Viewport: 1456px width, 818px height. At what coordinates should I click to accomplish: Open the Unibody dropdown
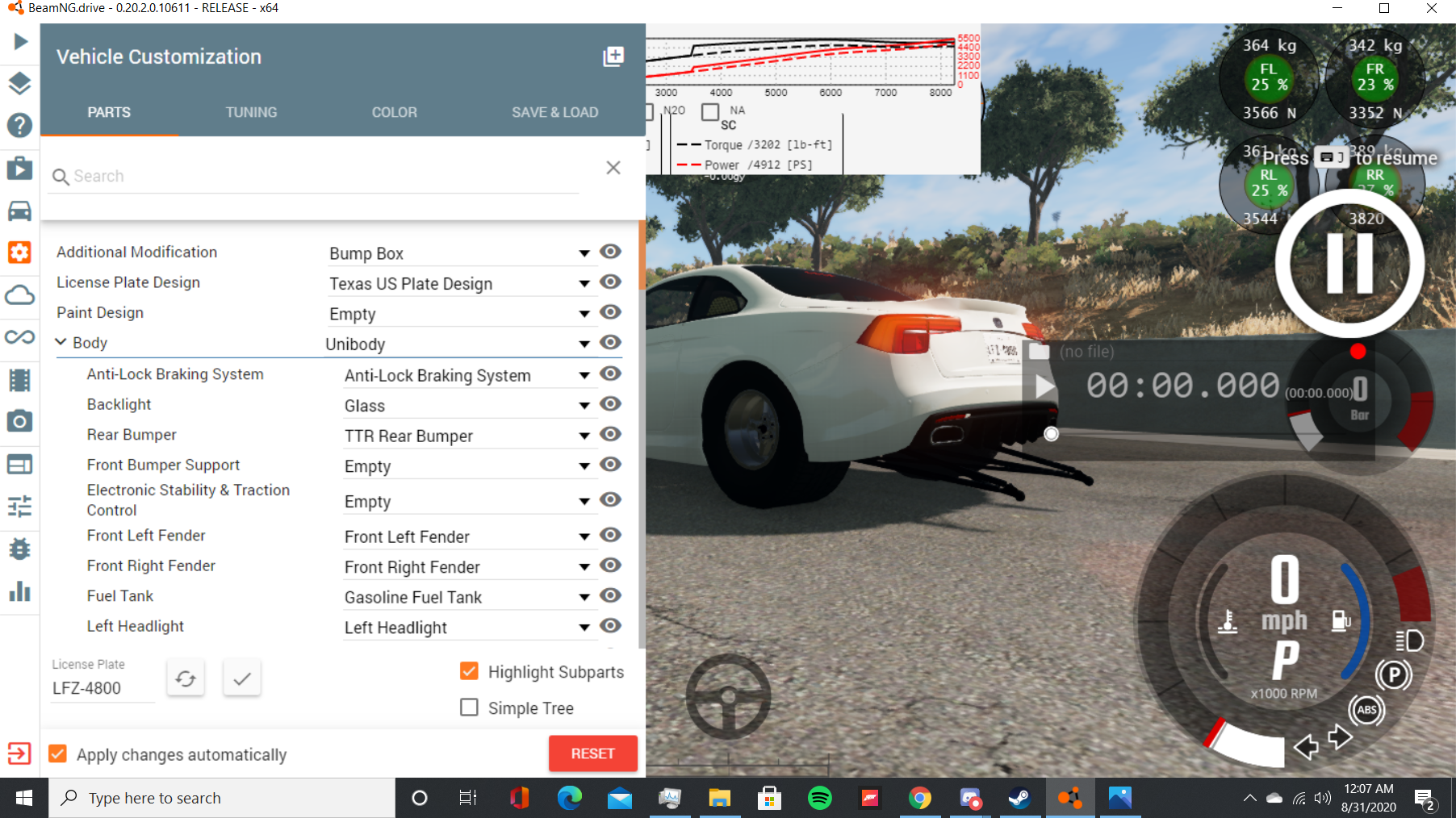click(460, 344)
